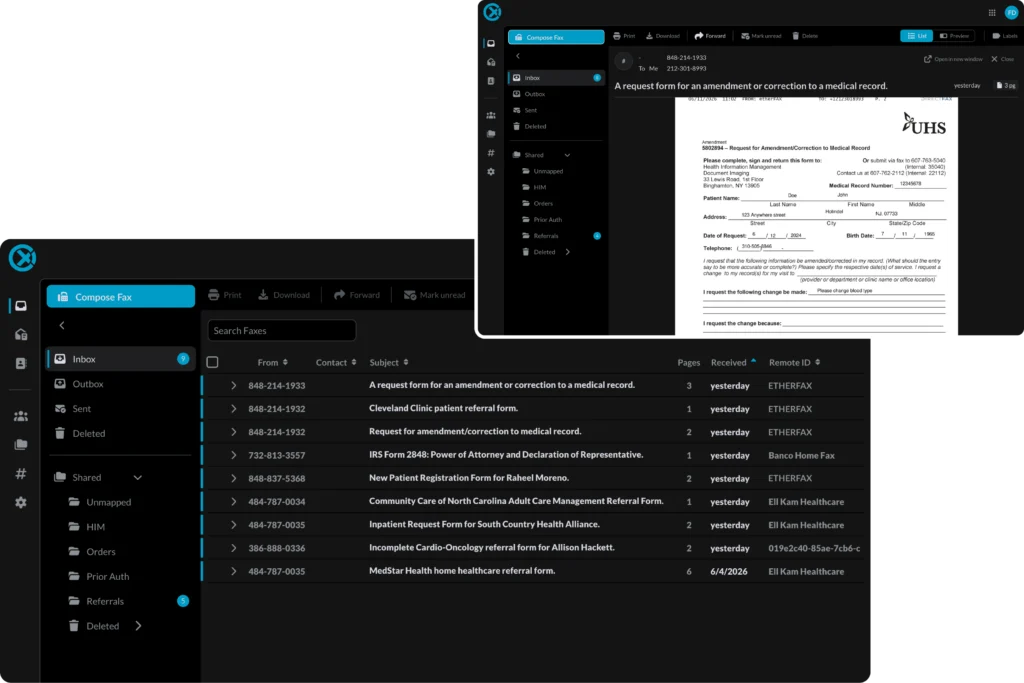The height and width of the screenshot is (683, 1024).
Task: Click the etherFAX logo in the fax list window
Action: [x=22, y=258]
